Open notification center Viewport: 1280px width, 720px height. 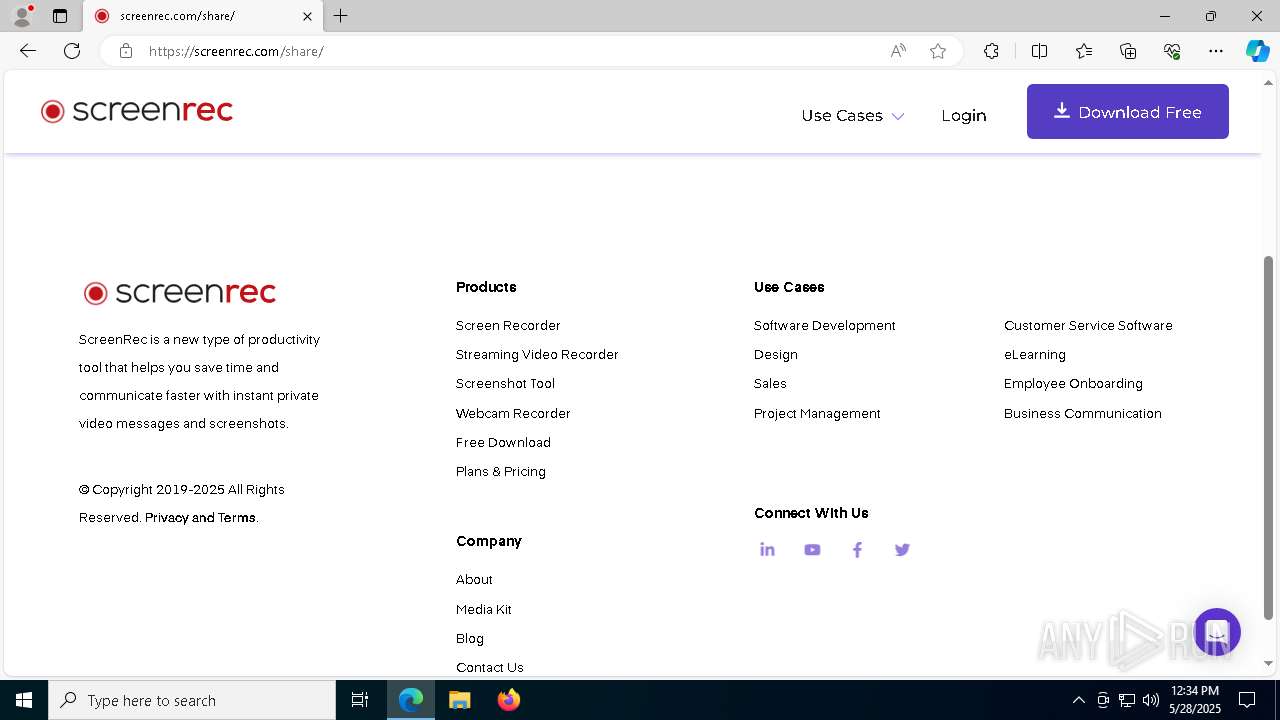(x=1247, y=700)
